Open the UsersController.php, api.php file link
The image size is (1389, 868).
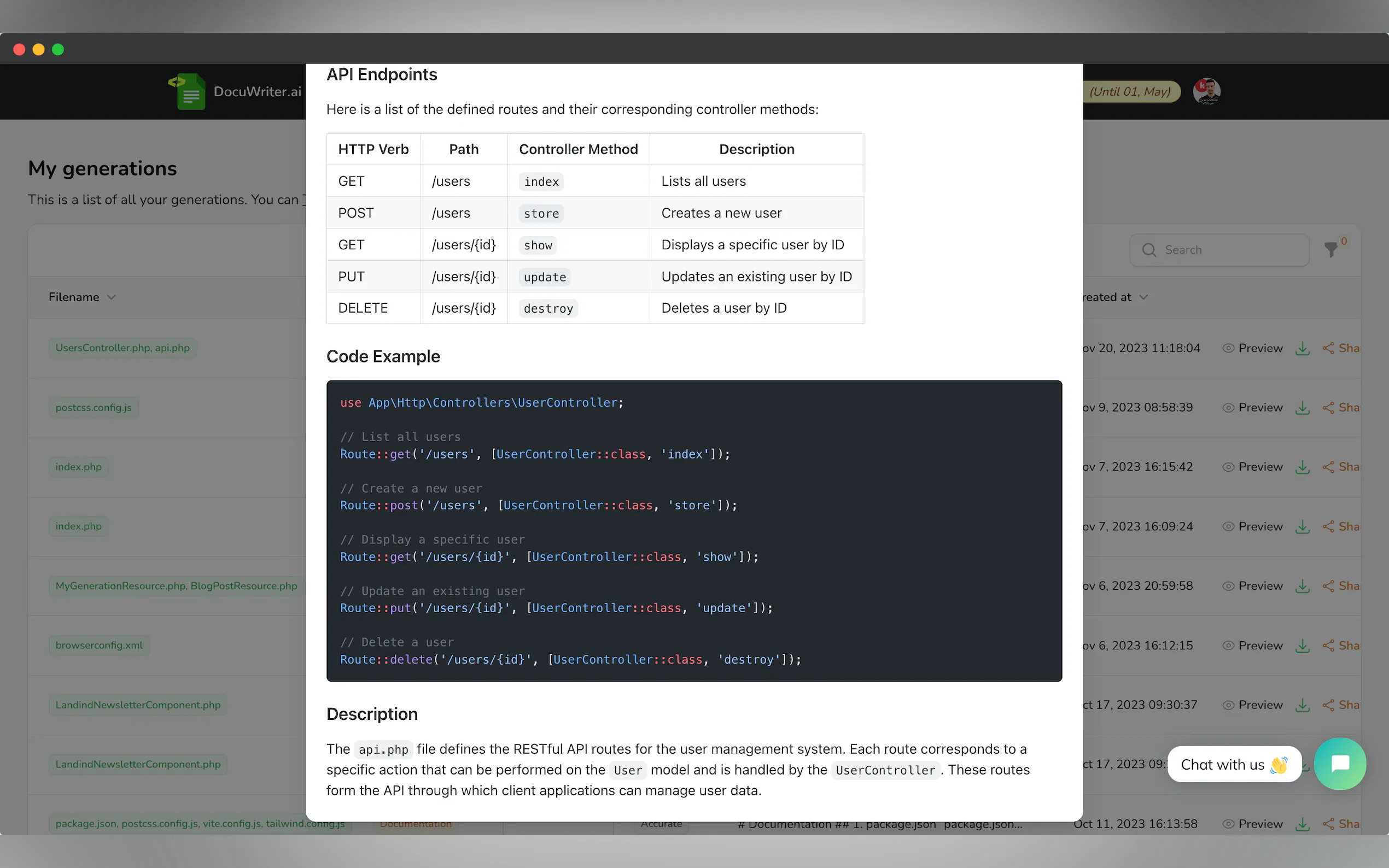pos(122,348)
